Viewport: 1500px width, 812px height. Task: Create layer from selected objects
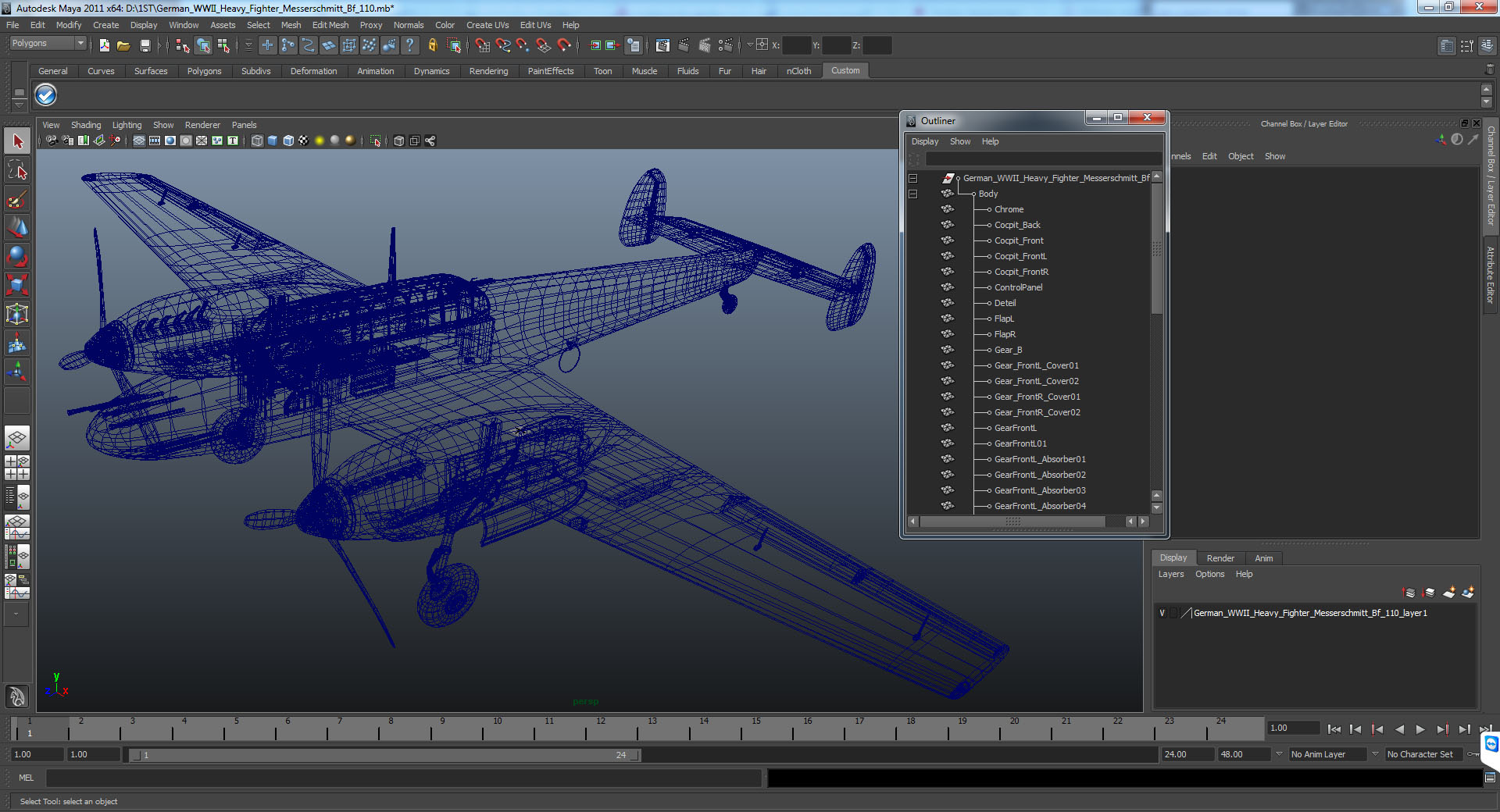coord(1468,593)
